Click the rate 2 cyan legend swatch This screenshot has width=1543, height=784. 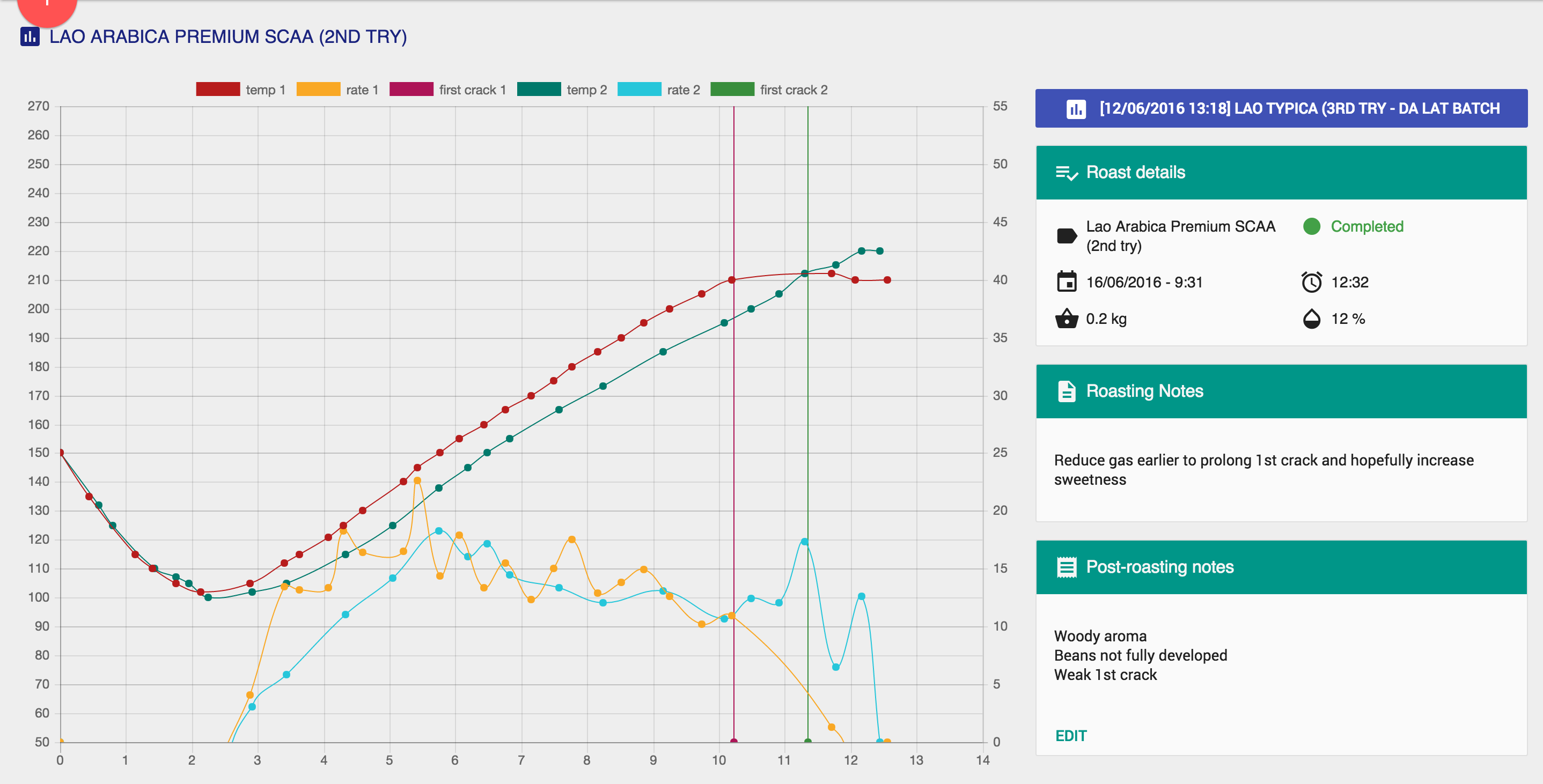coord(638,90)
